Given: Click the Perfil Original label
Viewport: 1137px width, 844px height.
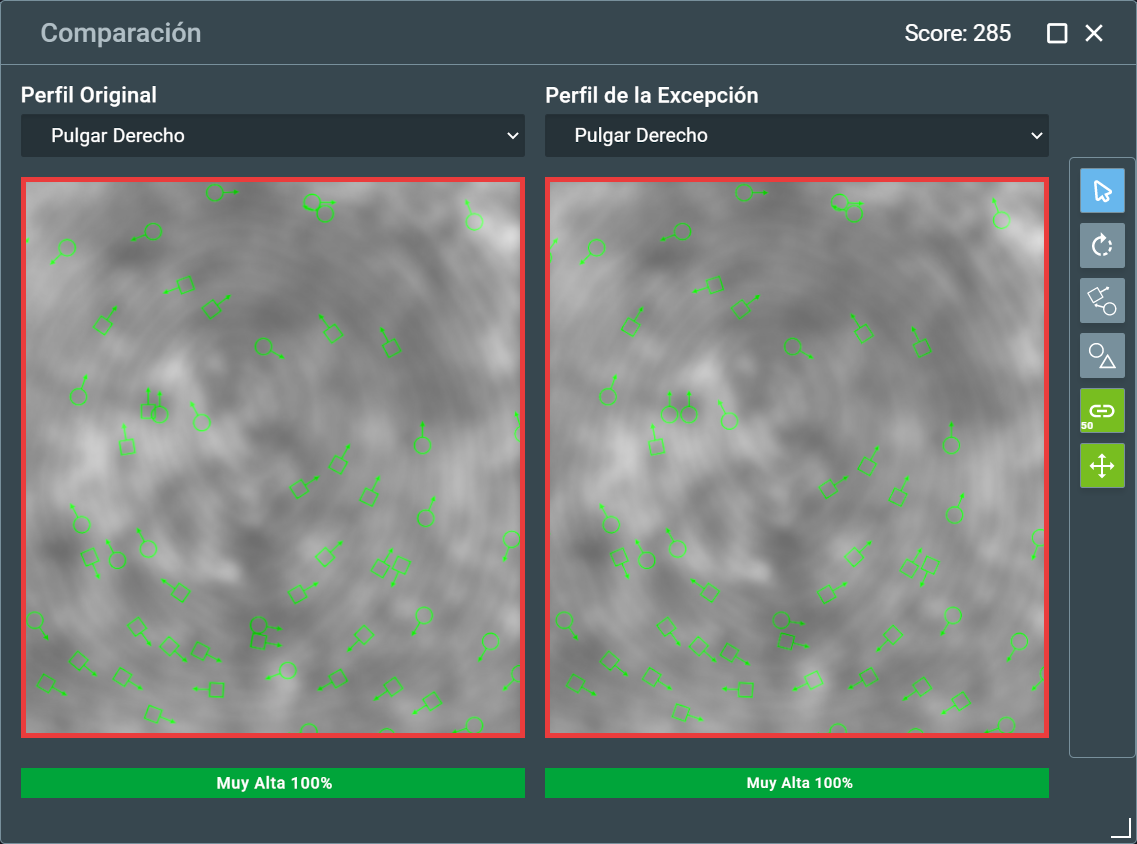Looking at the screenshot, I should point(88,95).
